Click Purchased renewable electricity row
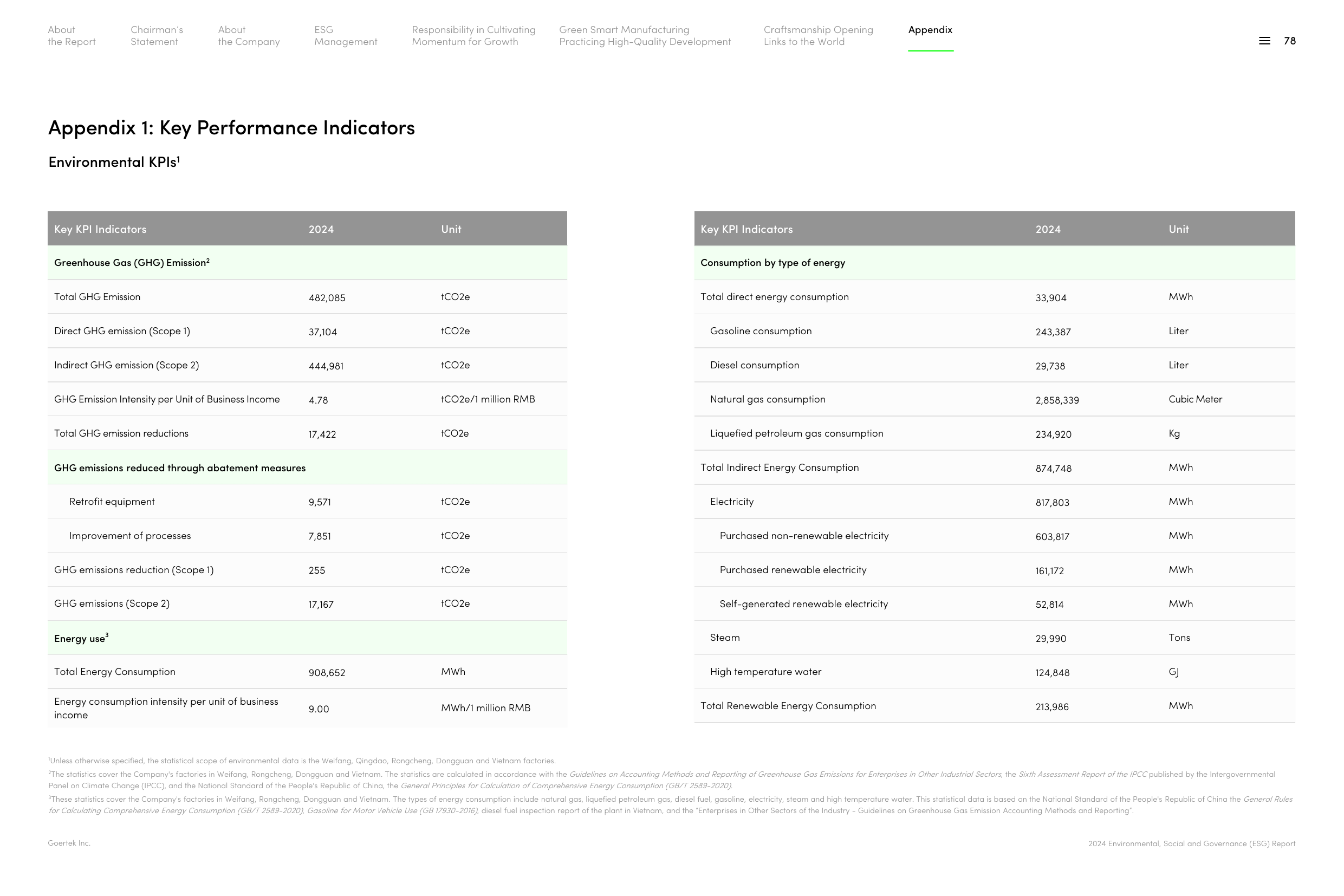Viewport: 1344px width, 896px height. click(994, 570)
